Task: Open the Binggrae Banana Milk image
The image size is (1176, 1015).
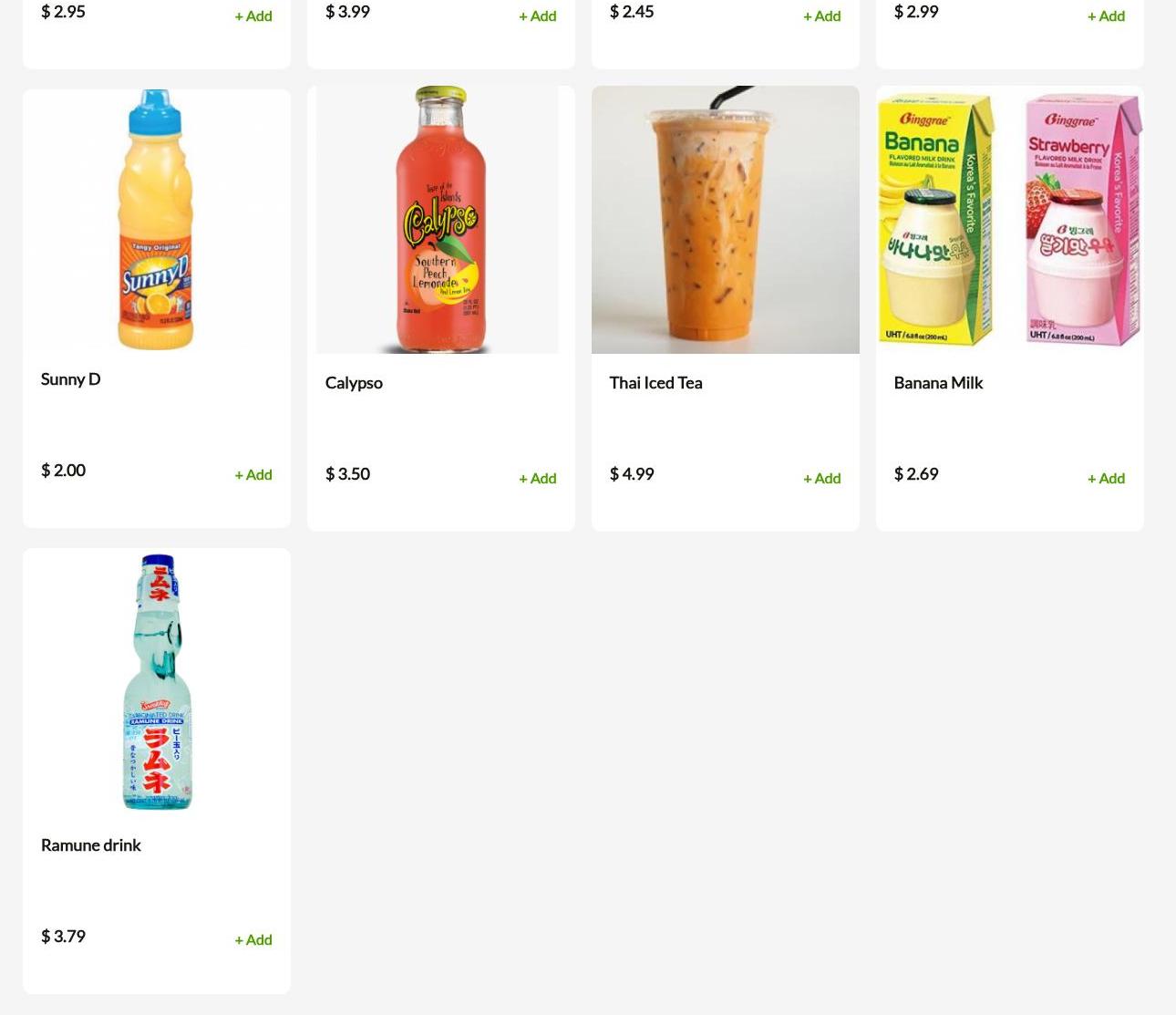Action: (x=1010, y=220)
